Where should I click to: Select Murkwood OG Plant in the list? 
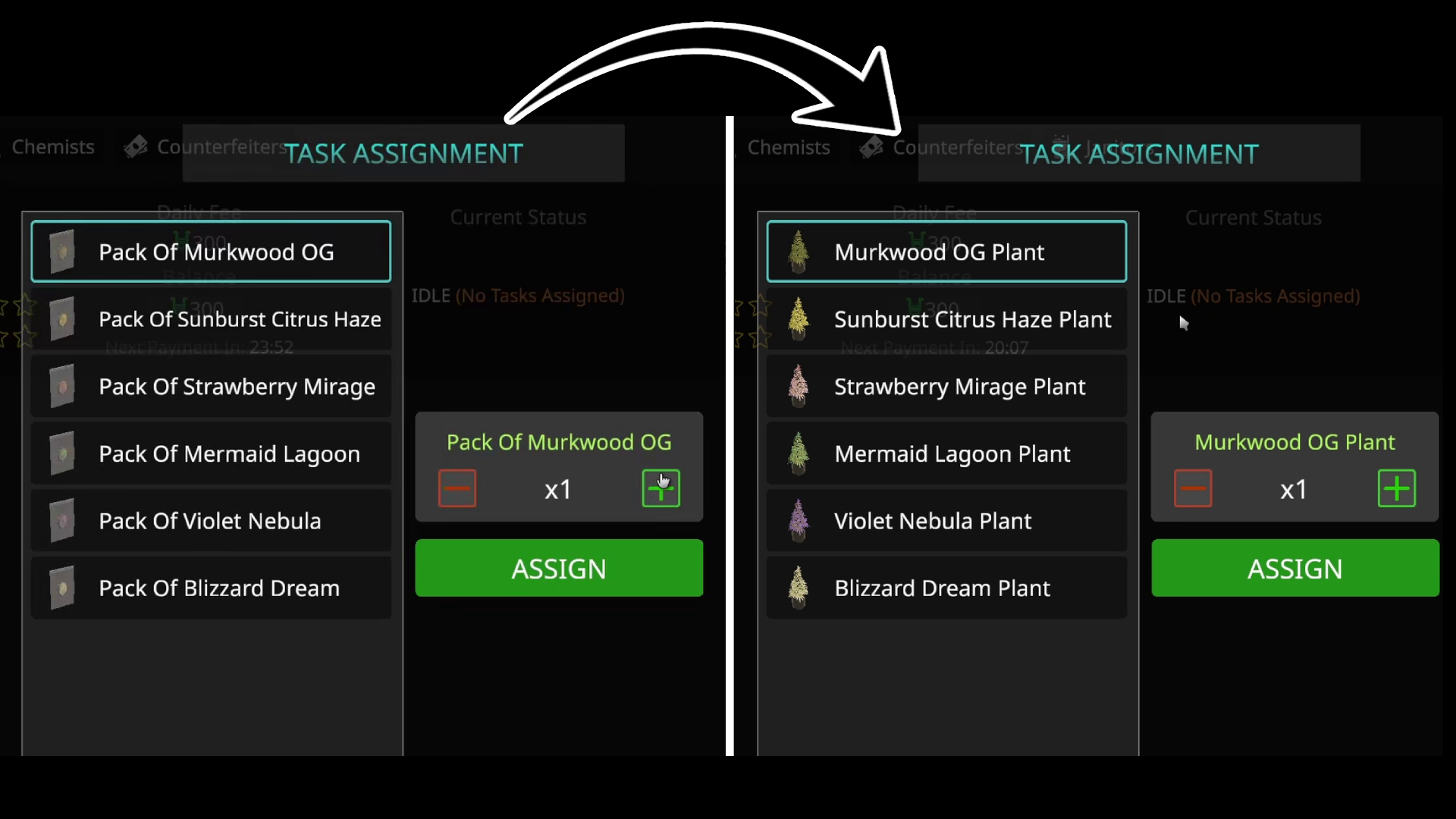[946, 252]
